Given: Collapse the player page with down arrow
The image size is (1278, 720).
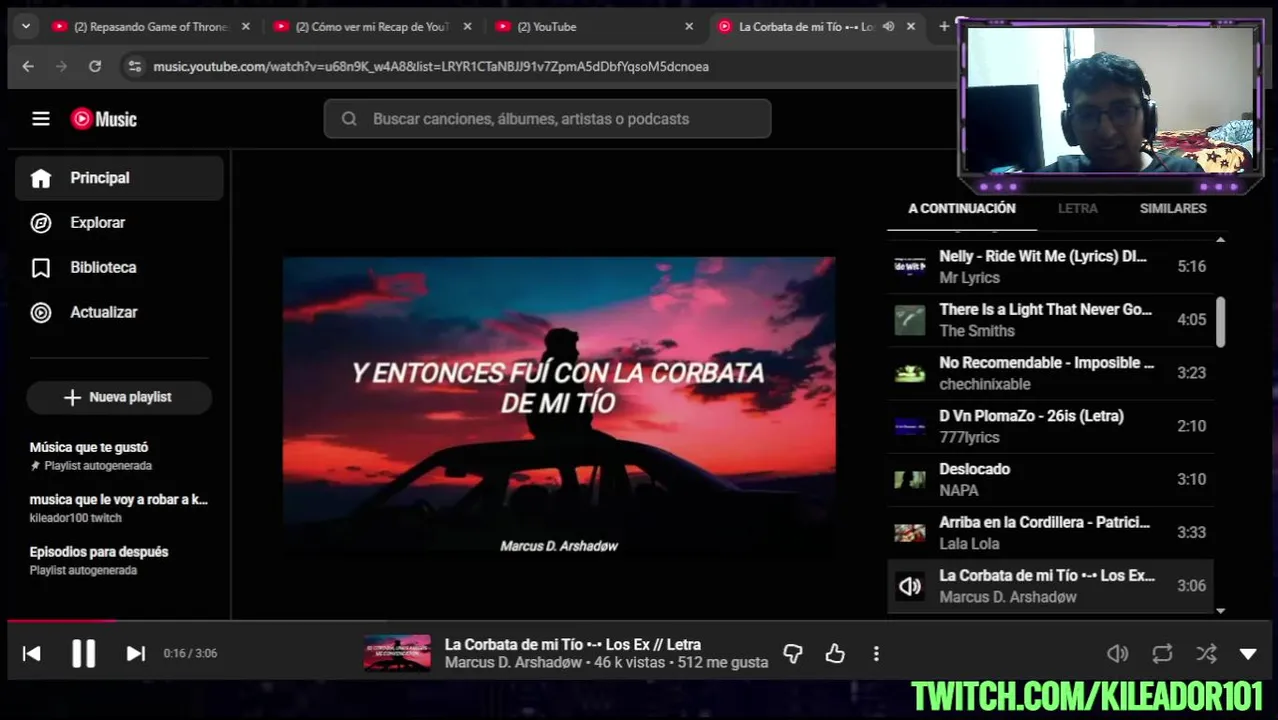Looking at the screenshot, I should (1248, 653).
